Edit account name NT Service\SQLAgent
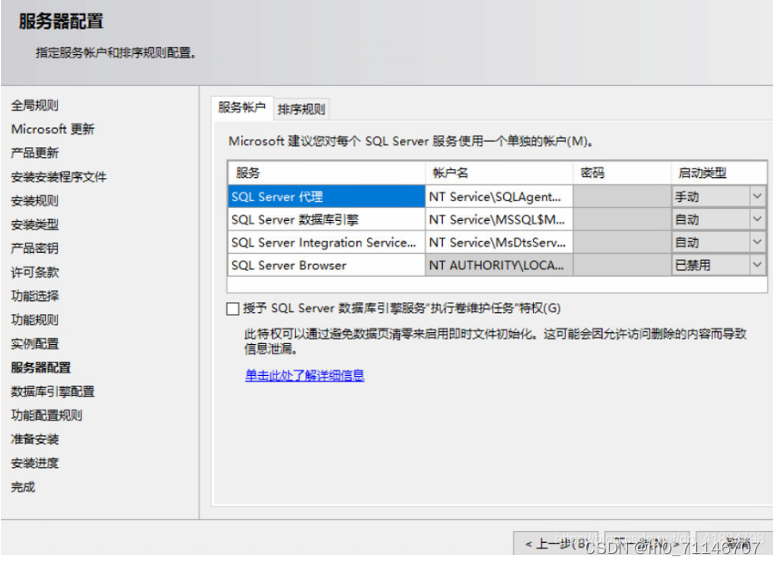 (x=499, y=196)
